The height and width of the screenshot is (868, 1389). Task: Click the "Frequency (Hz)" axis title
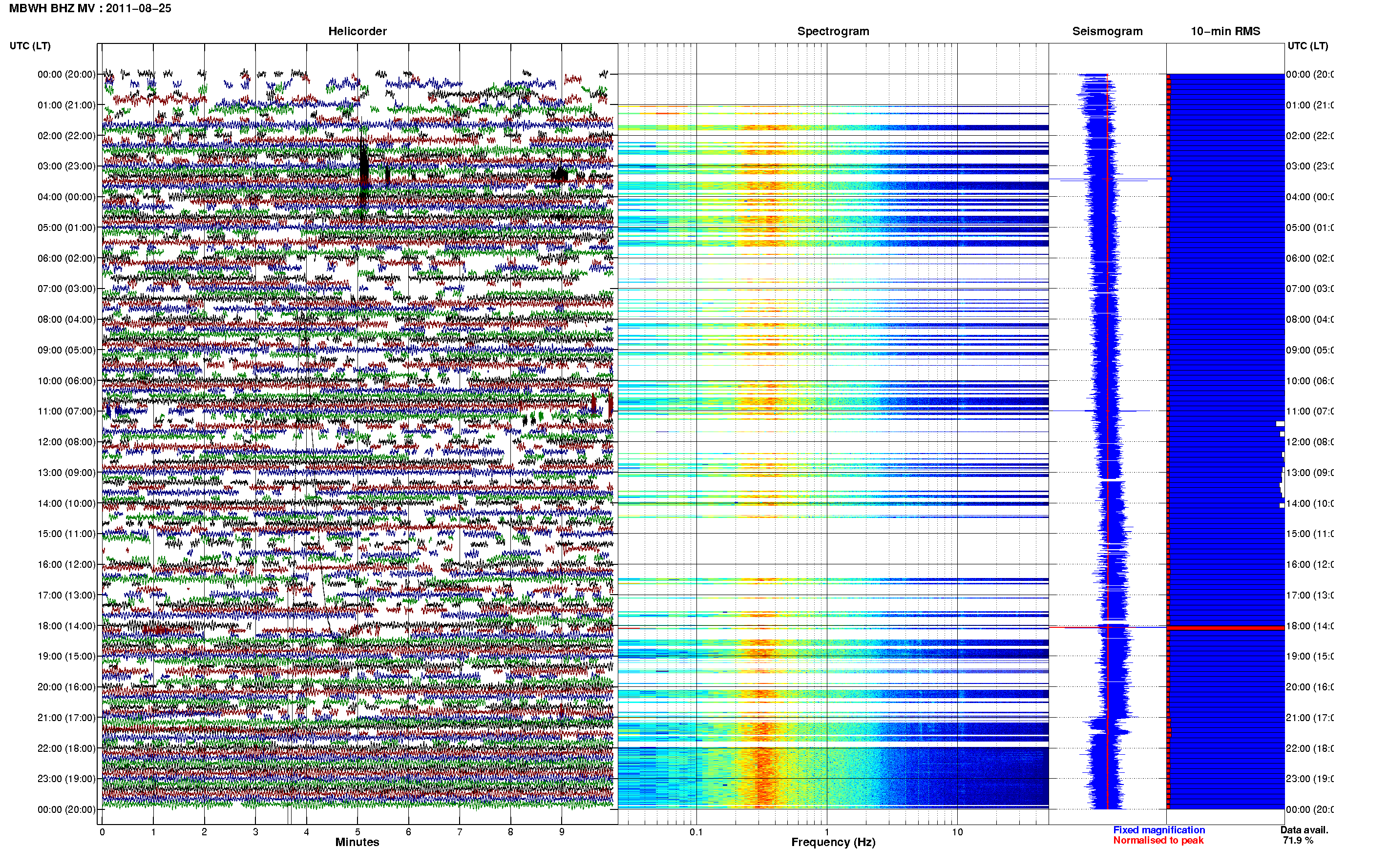pos(833,842)
